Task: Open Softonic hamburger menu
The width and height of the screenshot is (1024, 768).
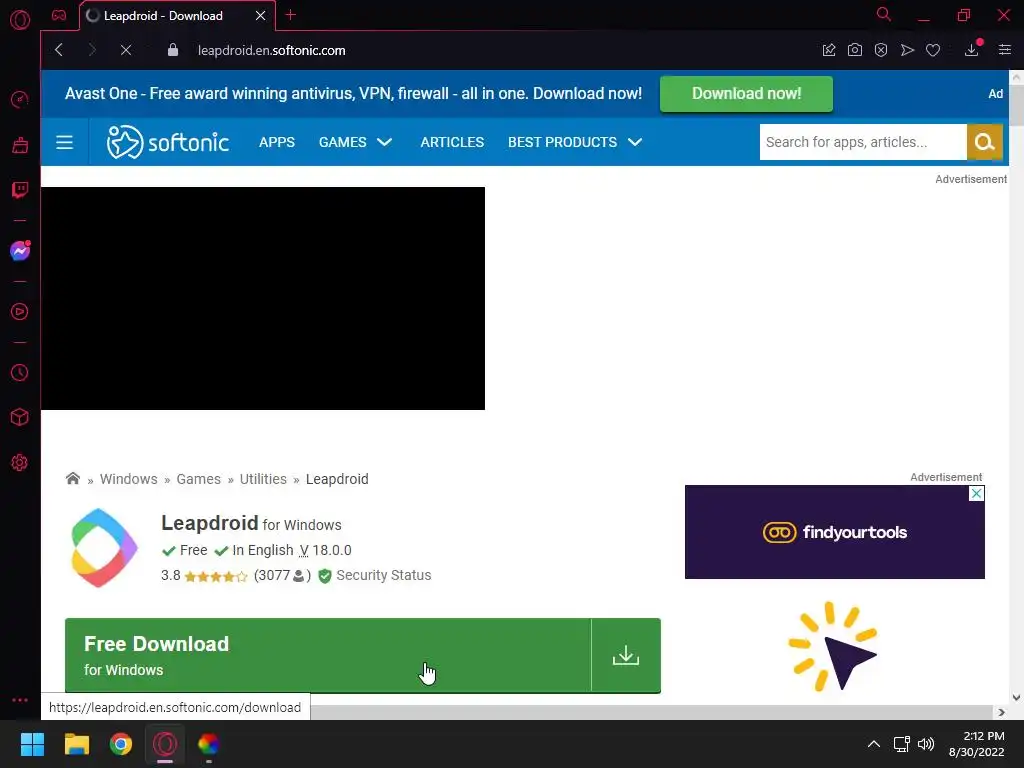Action: (65, 142)
